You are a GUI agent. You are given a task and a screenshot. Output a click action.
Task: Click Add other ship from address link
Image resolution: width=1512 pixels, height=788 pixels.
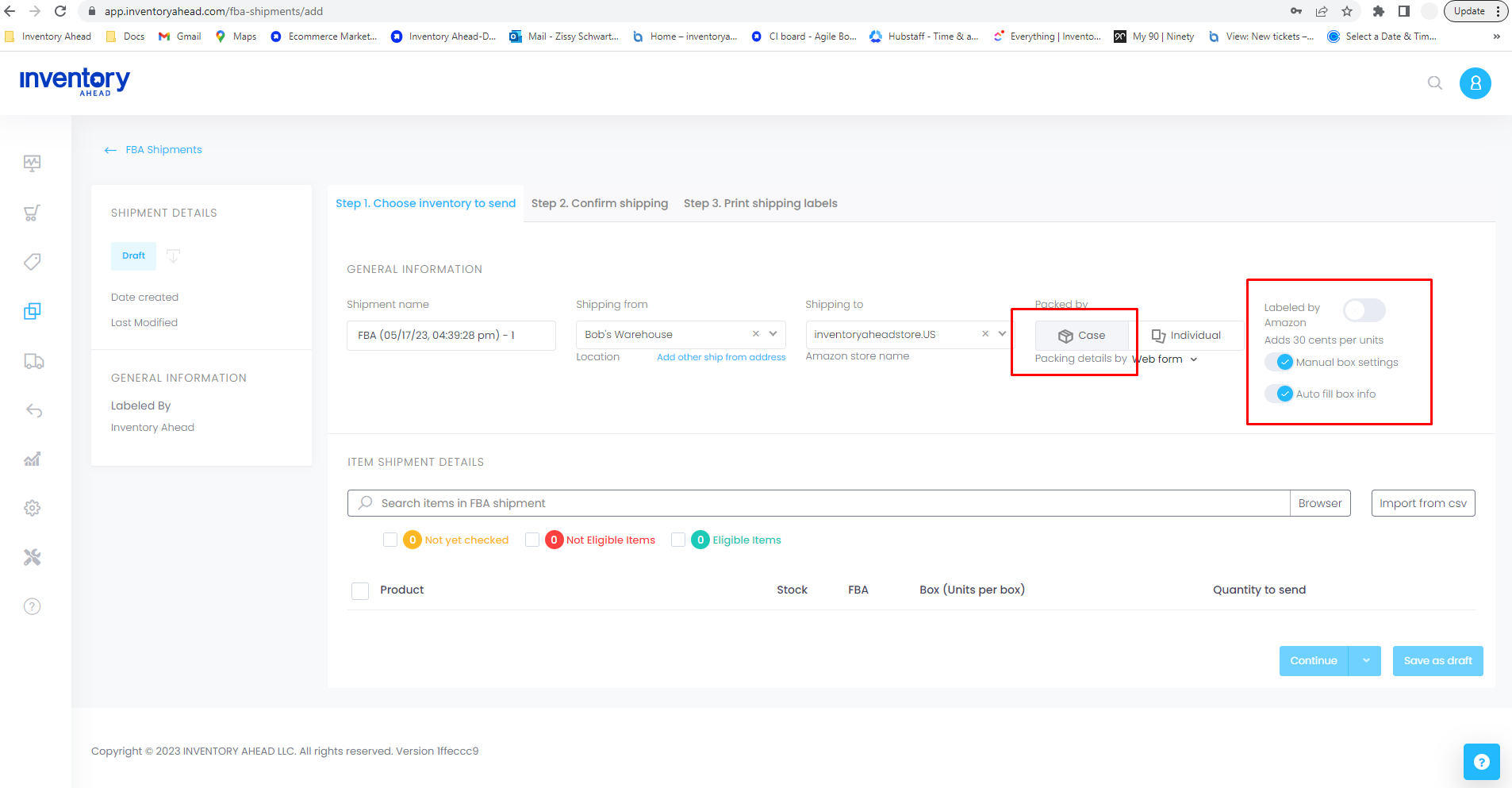[720, 357]
